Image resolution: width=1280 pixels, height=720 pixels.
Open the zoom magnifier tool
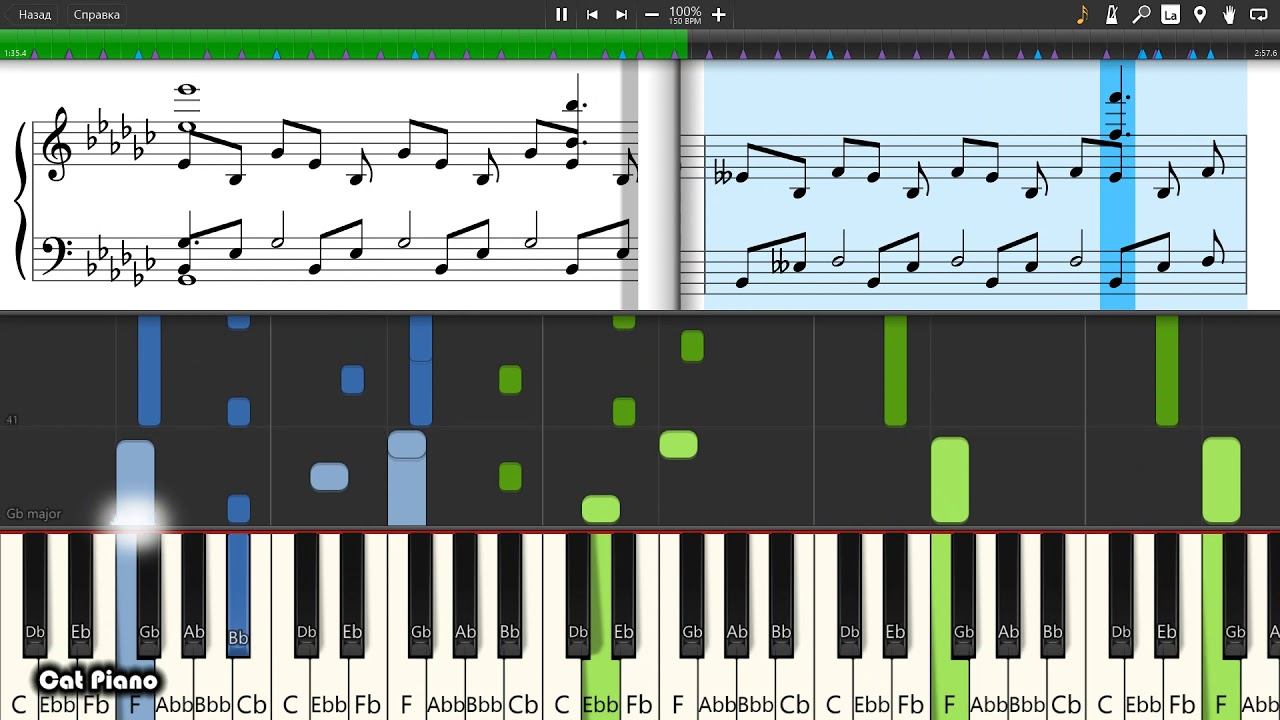1141,14
